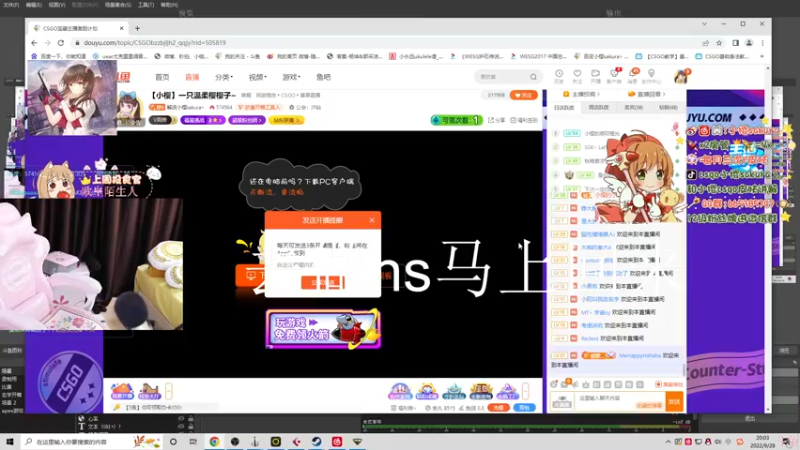Switch to 钻粉 tab

click(x=668, y=108)
